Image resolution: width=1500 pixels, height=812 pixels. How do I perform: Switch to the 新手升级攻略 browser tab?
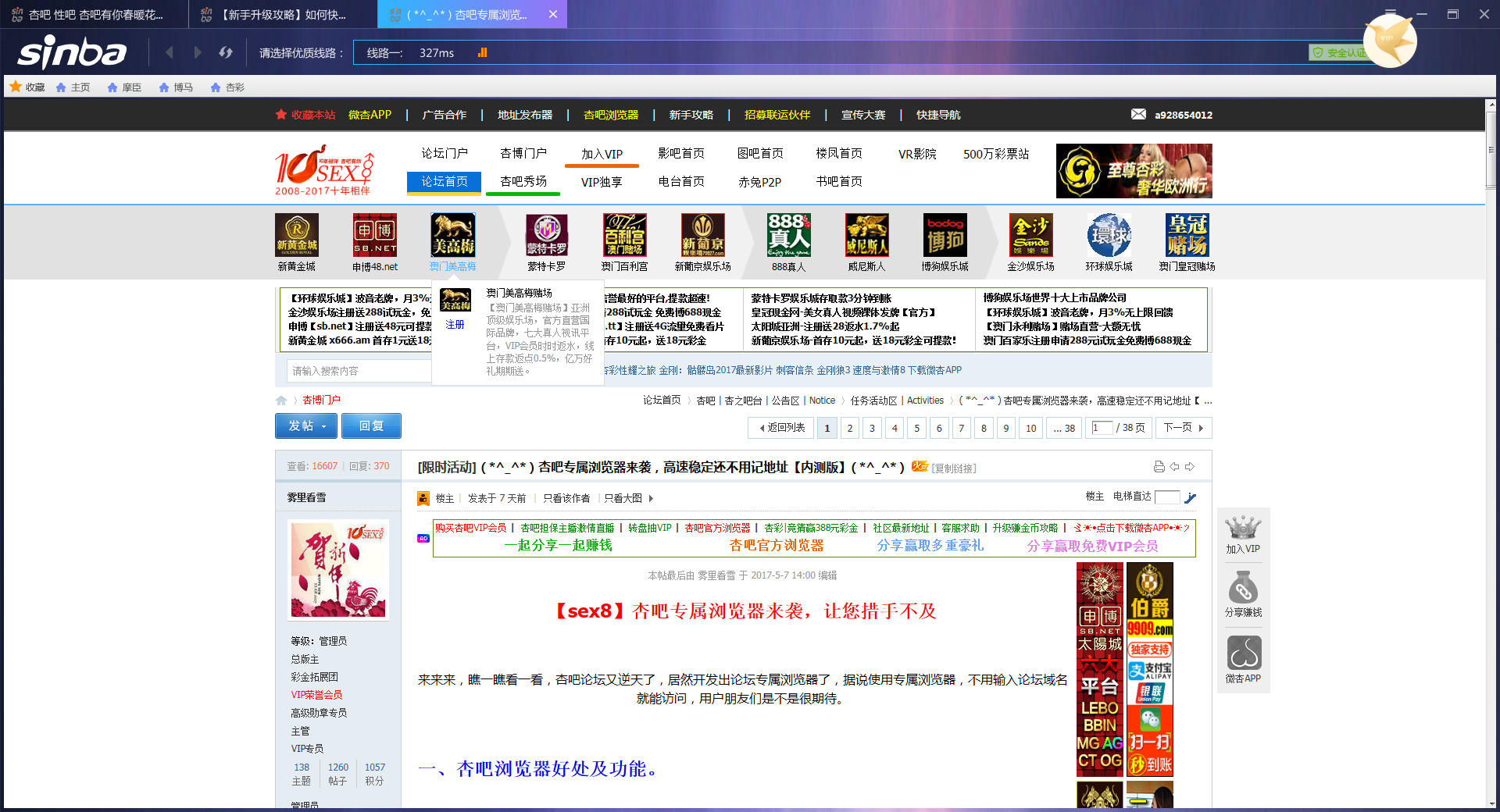coord(282,14)
